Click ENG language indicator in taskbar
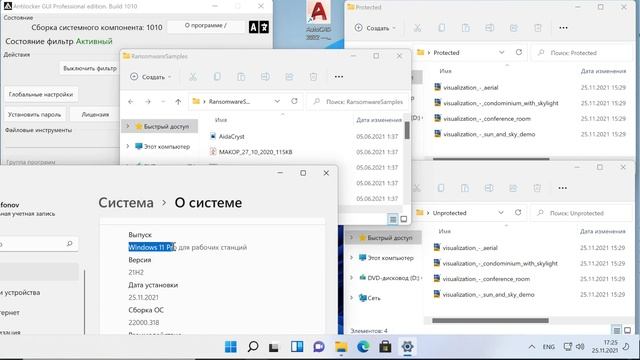 549,347
